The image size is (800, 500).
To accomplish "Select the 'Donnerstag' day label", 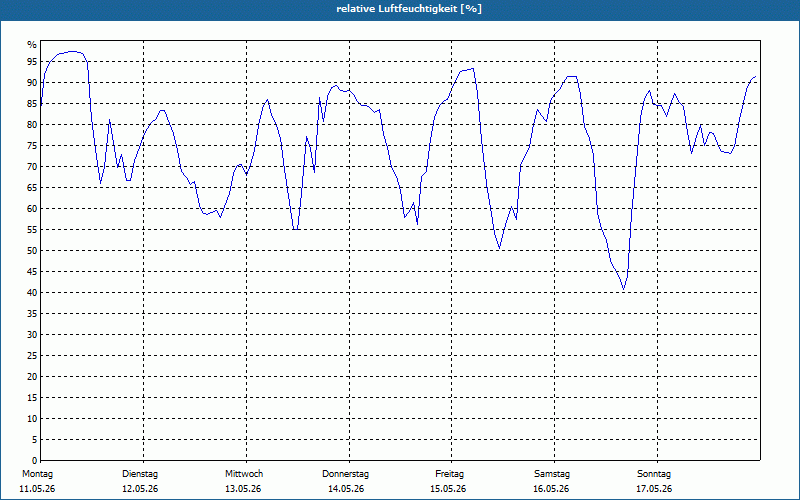I will point(345,474).
